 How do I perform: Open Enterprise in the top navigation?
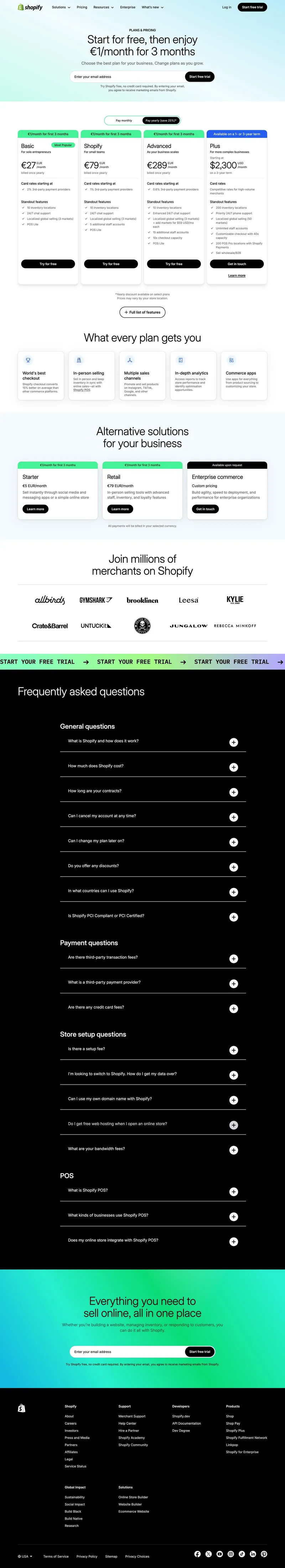pyautogui.click(x=128, y=7)
